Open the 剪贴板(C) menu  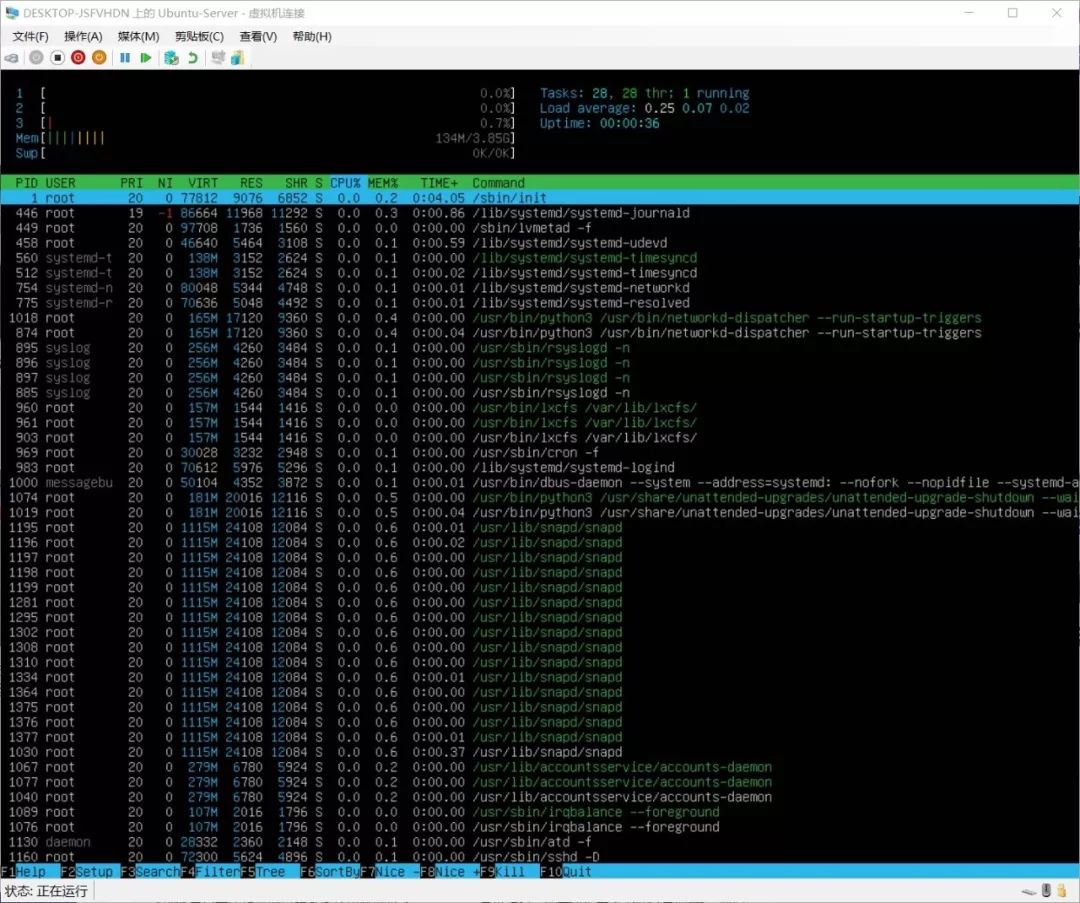(199, 37)
